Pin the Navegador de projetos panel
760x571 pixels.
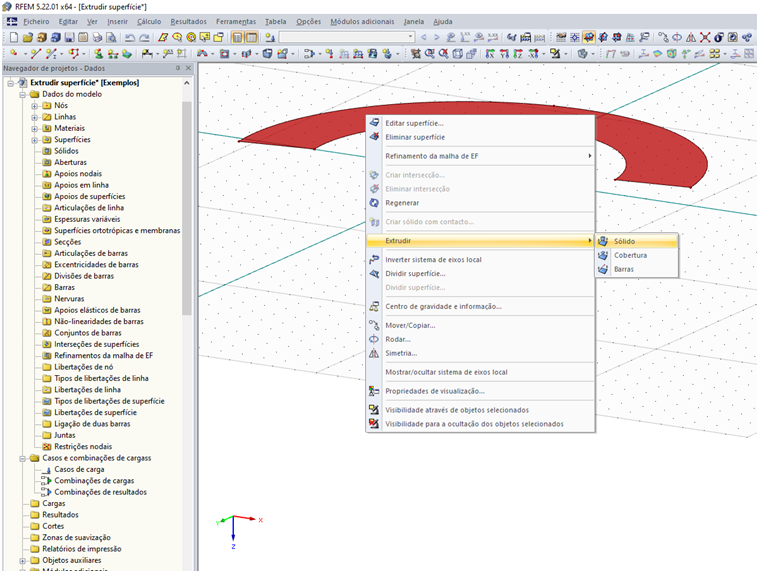point(178,68)
